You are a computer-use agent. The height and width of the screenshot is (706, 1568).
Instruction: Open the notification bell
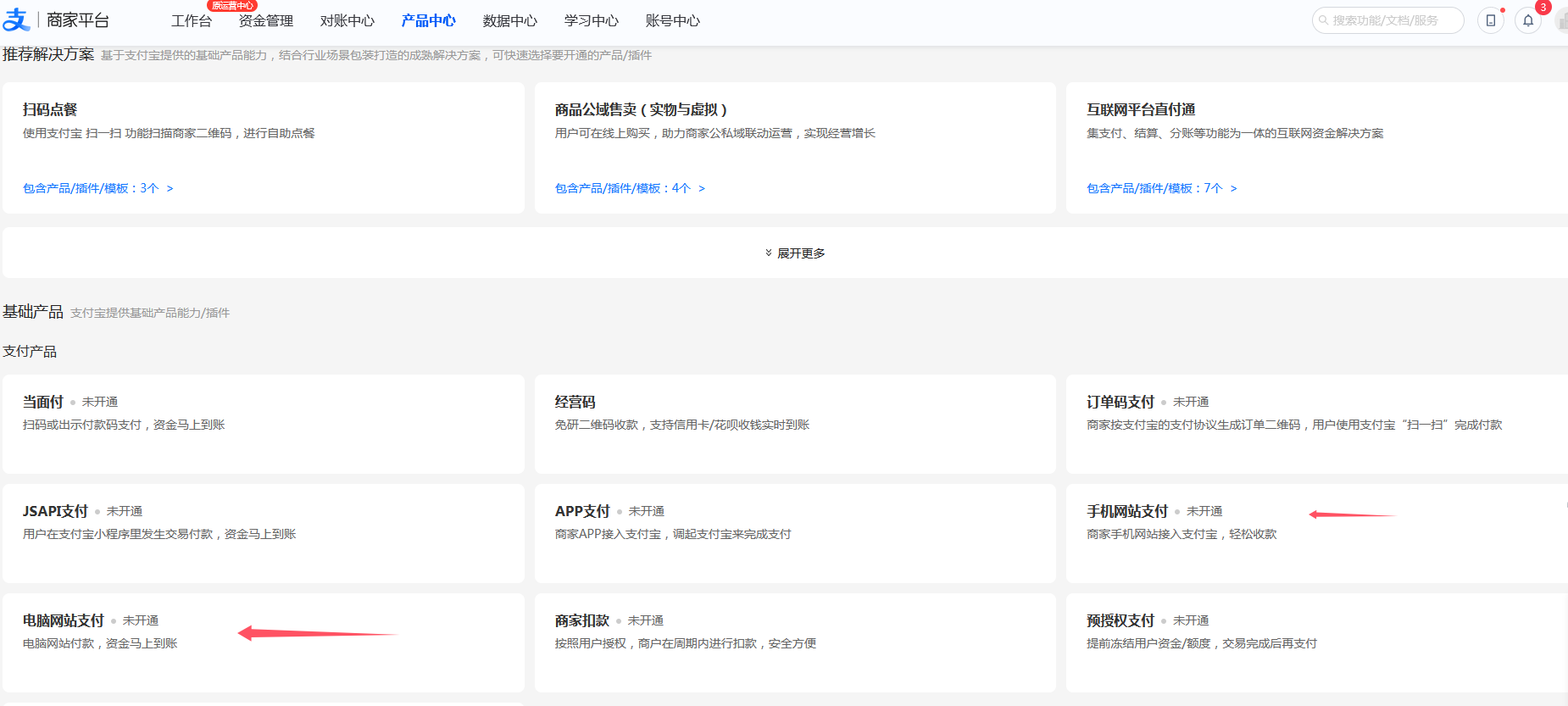click(1528, 20)
